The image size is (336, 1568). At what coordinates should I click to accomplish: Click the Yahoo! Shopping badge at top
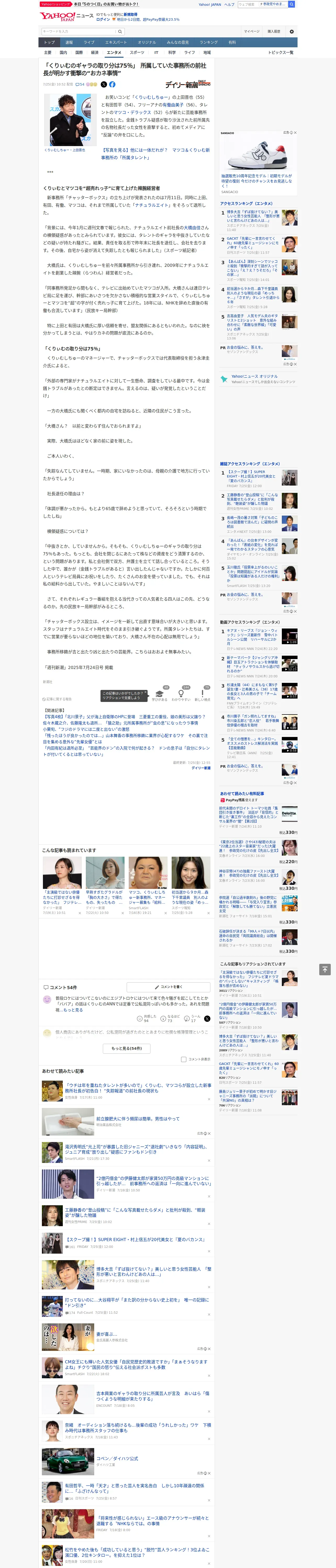click(x=55, y=4)
